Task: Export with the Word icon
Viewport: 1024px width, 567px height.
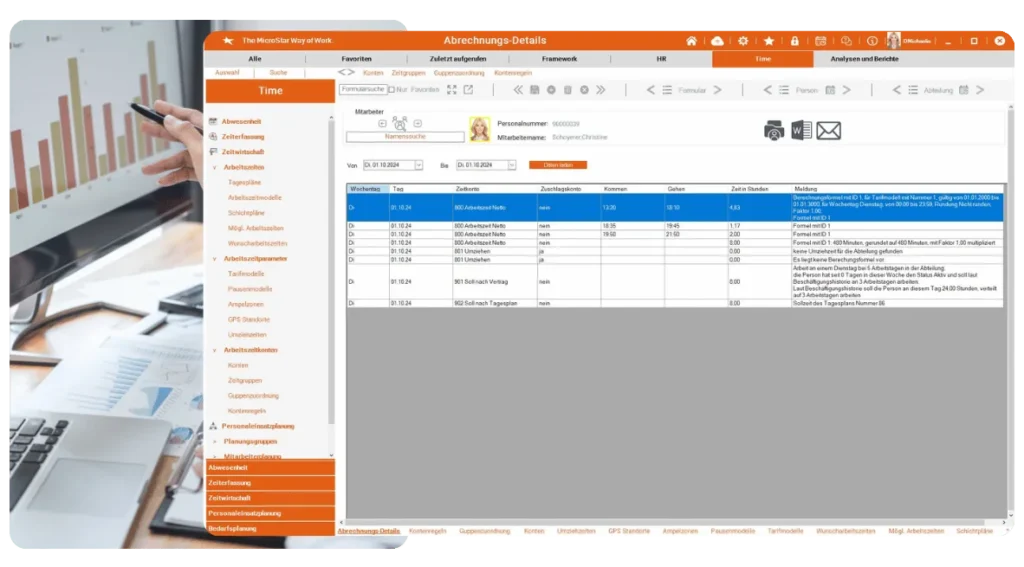Action: tap(801, 131)
